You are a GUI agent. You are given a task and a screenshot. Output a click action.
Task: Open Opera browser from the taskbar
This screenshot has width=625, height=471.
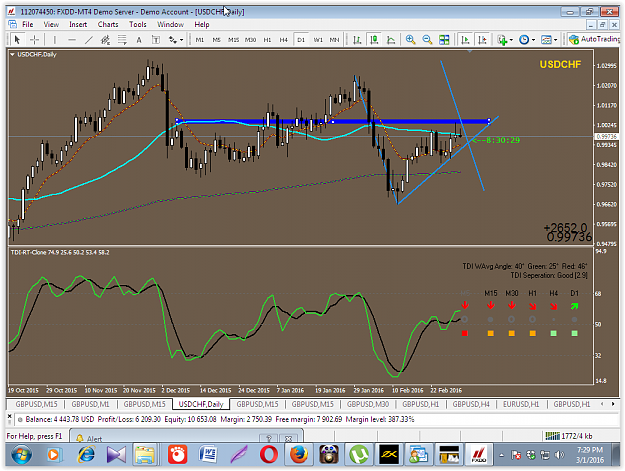(x=269, y=455)
